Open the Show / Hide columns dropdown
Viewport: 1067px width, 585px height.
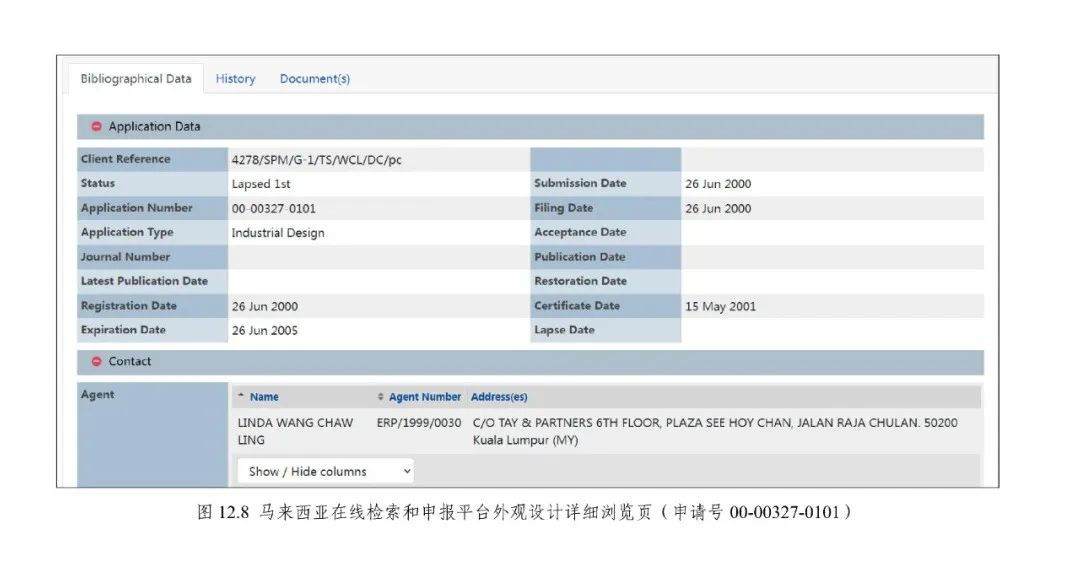[325, 471]
